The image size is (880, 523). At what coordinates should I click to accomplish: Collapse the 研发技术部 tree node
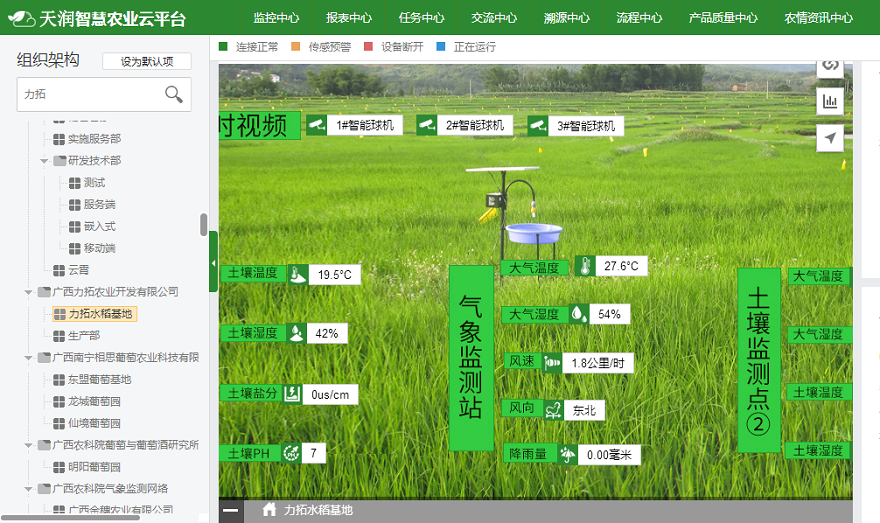click(45, 161)
